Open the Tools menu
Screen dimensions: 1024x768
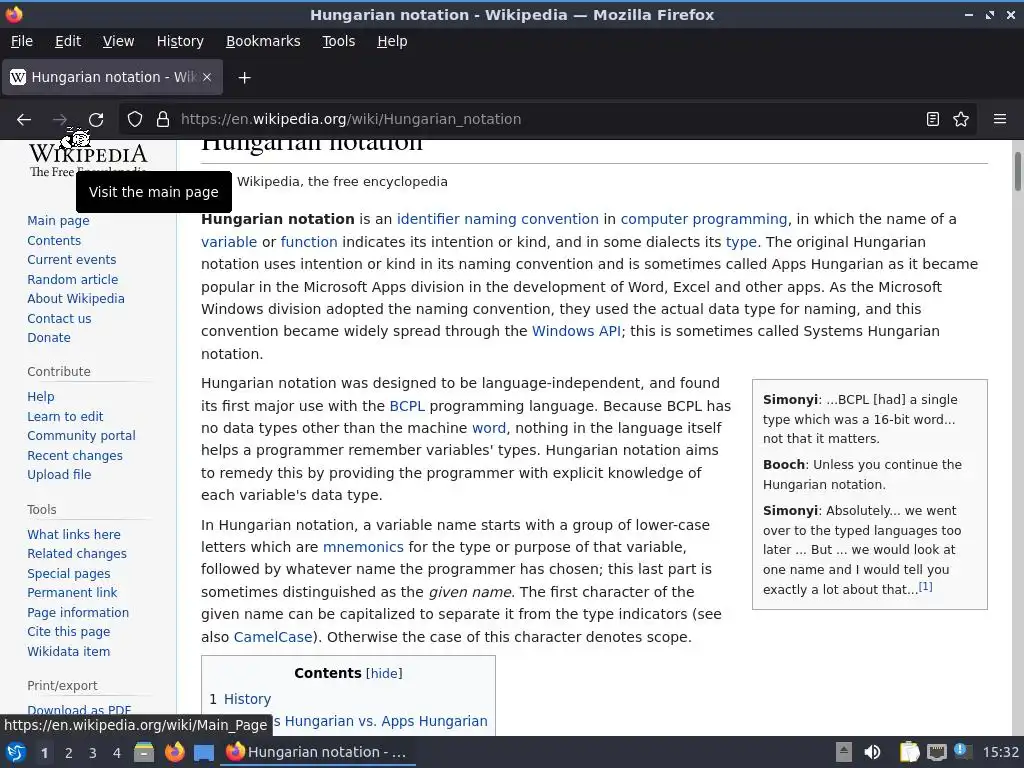click(338, 41)
